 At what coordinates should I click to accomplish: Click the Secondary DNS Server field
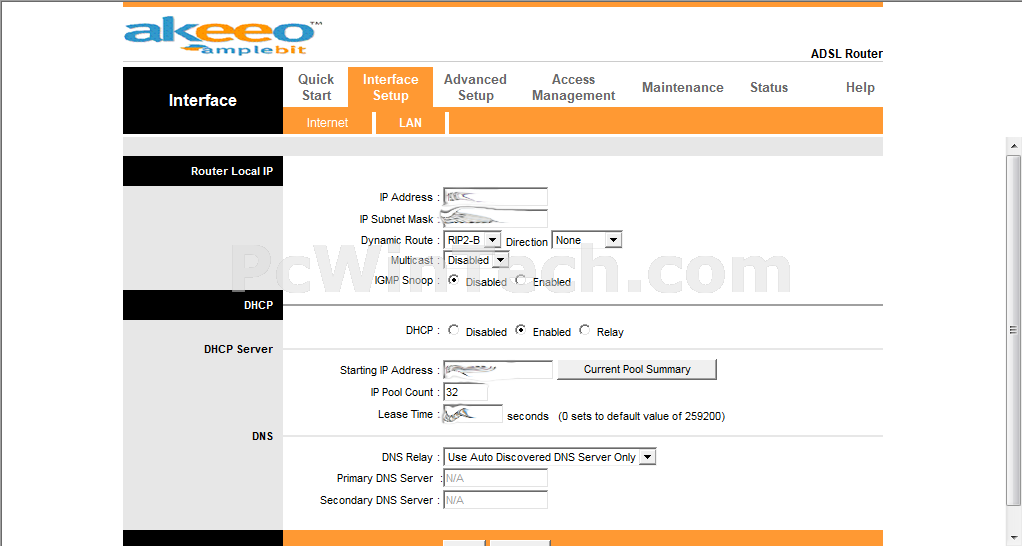[x=495, y=500]
